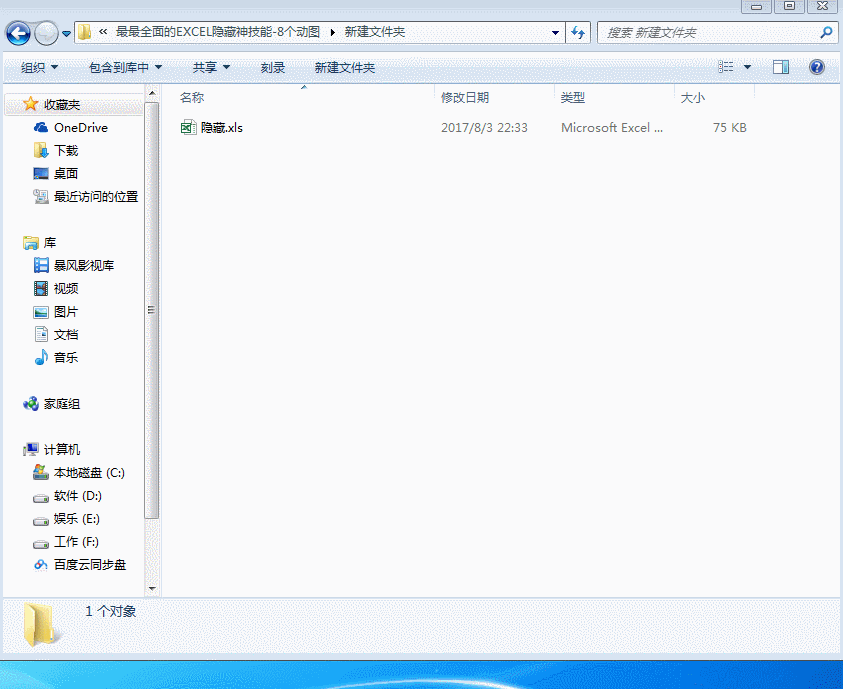Go back with the blue Back arrow
The width and height of the screenshot is (843, 689).
(x=18, y=33)
